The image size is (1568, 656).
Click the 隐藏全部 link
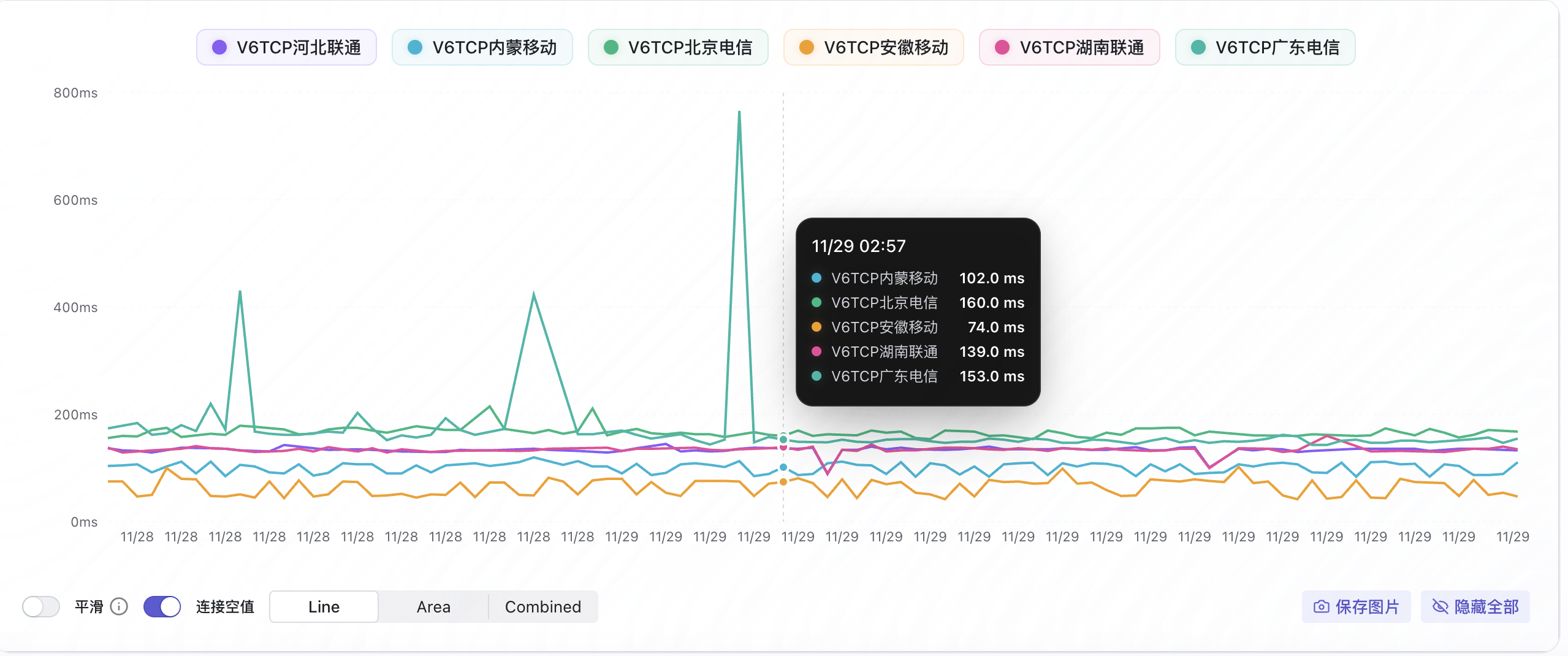click(x=1476, y=607)
